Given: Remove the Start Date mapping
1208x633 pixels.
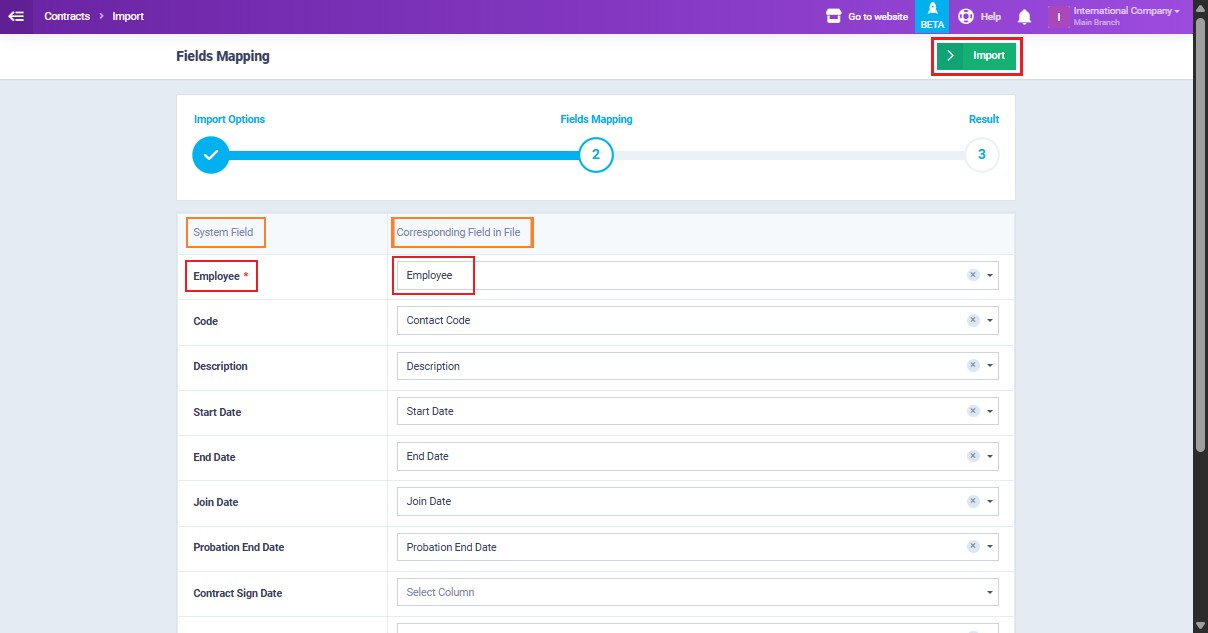Looking at the screenshot, I should click(972, 411).
